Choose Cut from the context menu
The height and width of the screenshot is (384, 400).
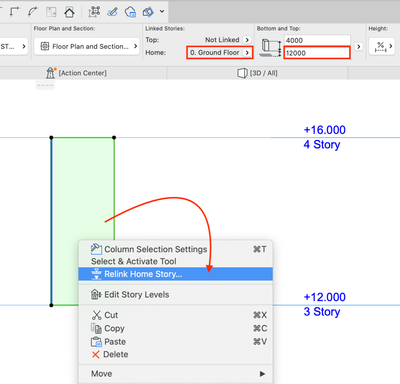point(176,315)
